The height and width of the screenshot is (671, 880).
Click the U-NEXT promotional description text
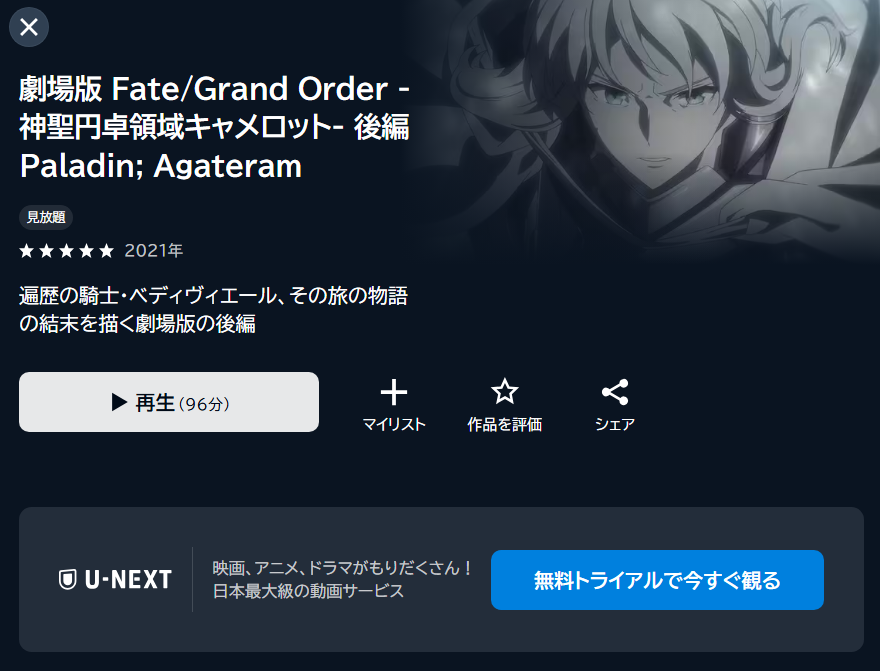point(342,580)
